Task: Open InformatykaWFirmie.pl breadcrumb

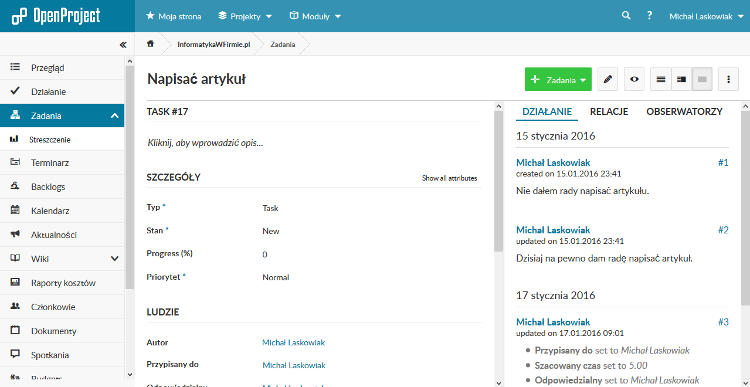Action: (214, 44)
